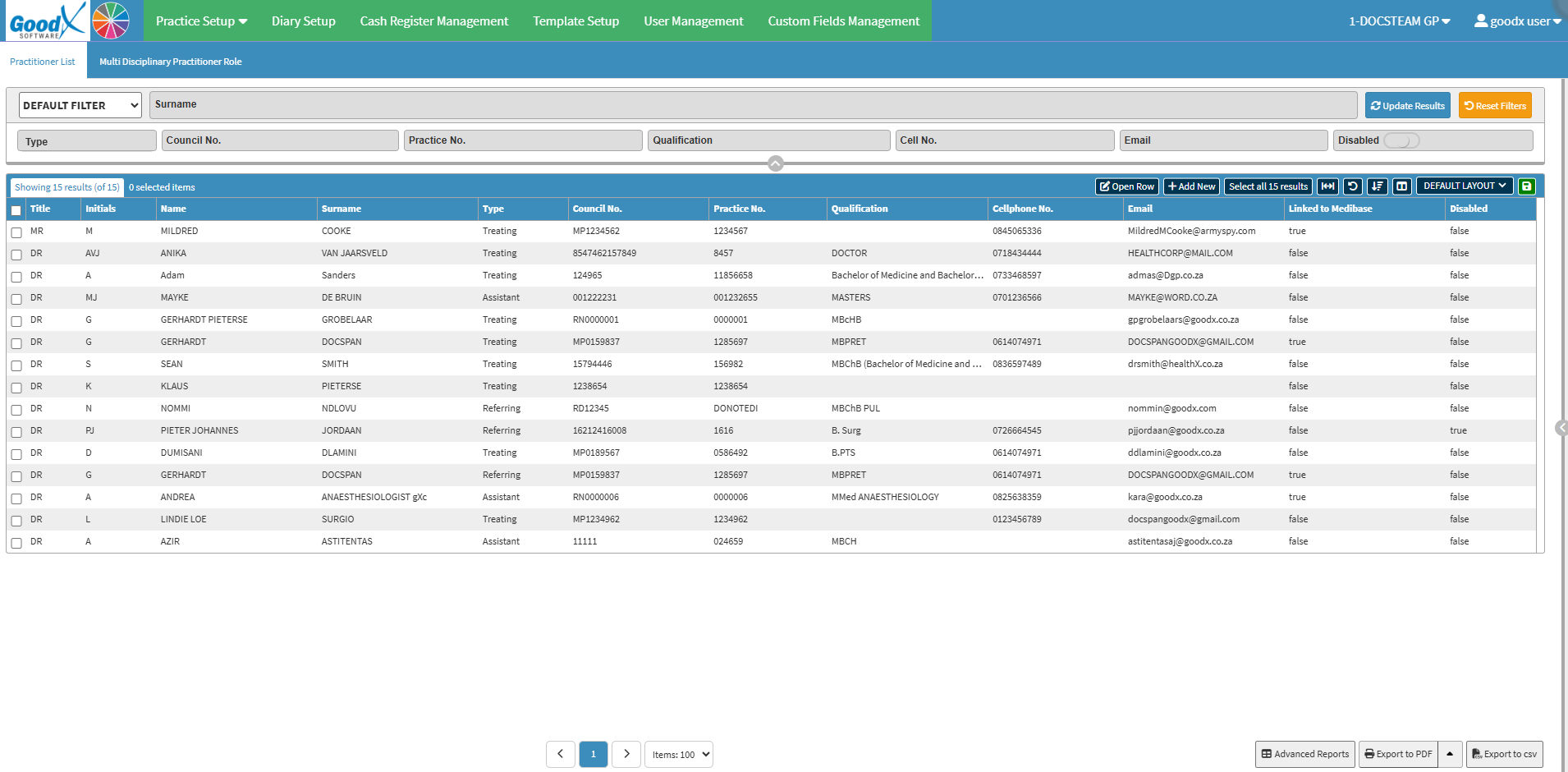Click the Update Results button
1568x772 pixels.
tap(1408, 105)
